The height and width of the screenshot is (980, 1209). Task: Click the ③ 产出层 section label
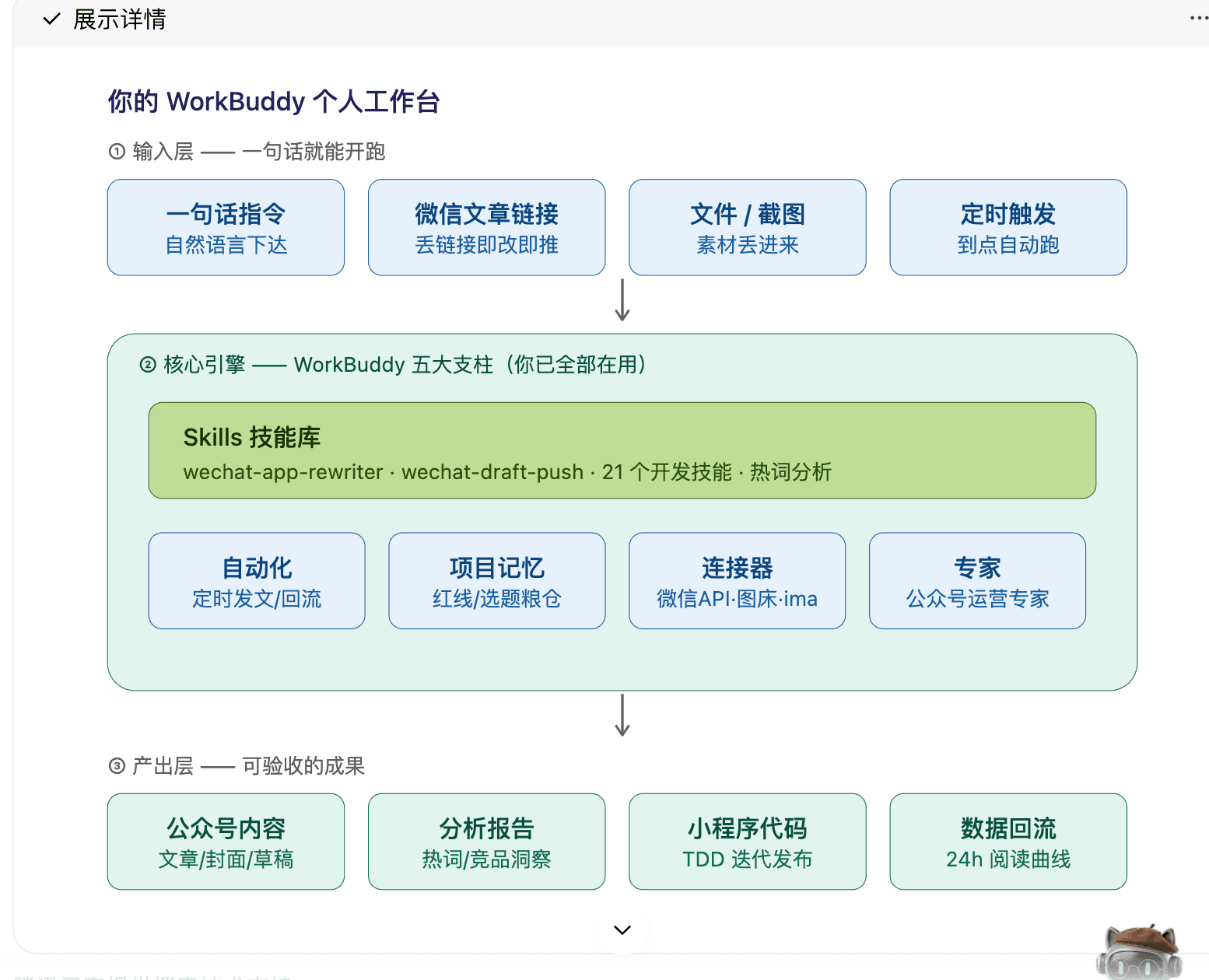pos(237,766)
